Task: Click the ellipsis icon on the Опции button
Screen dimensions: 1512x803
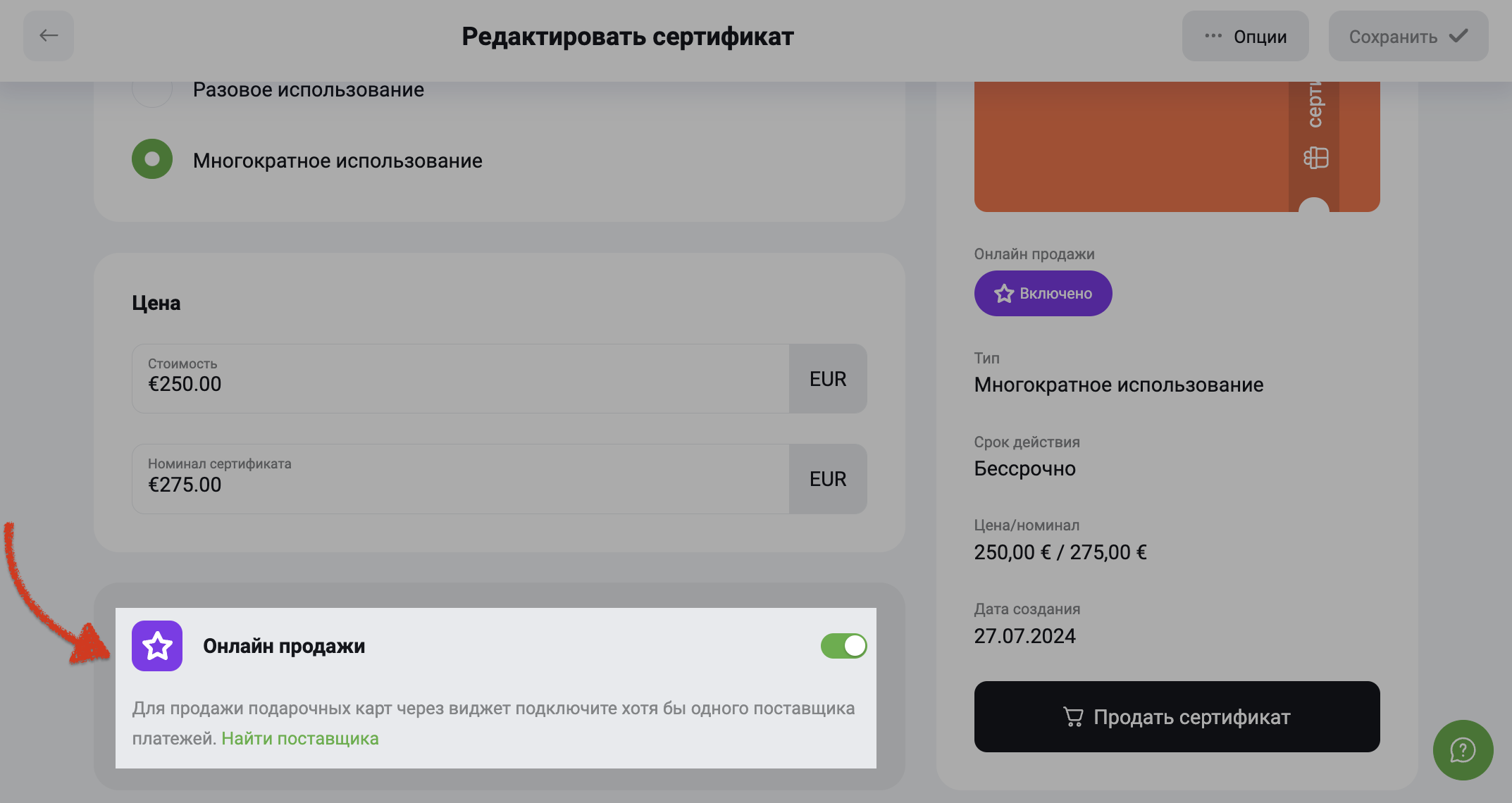Action: point(1213,35)
